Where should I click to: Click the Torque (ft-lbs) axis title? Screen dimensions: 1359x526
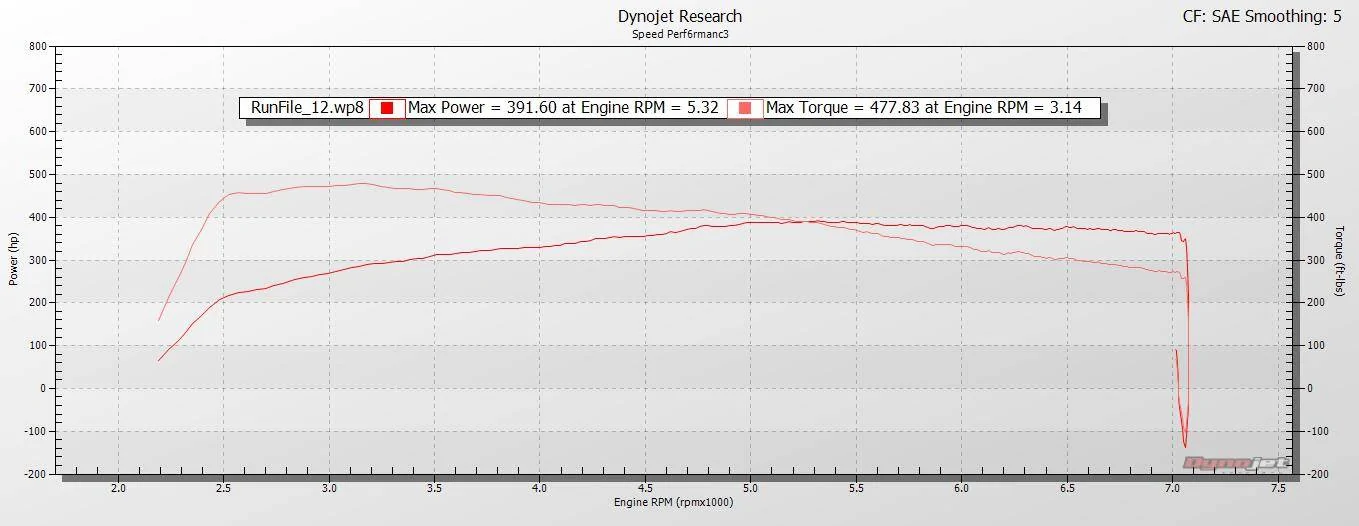point(1340,259)
